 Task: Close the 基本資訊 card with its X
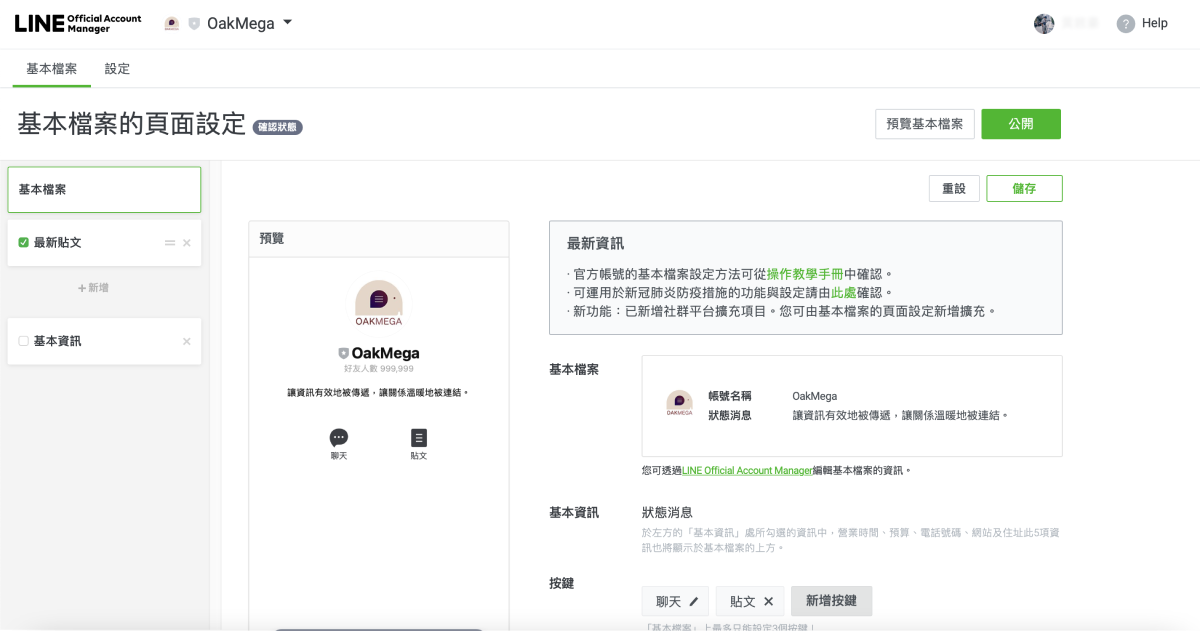(x=186, y=341)
